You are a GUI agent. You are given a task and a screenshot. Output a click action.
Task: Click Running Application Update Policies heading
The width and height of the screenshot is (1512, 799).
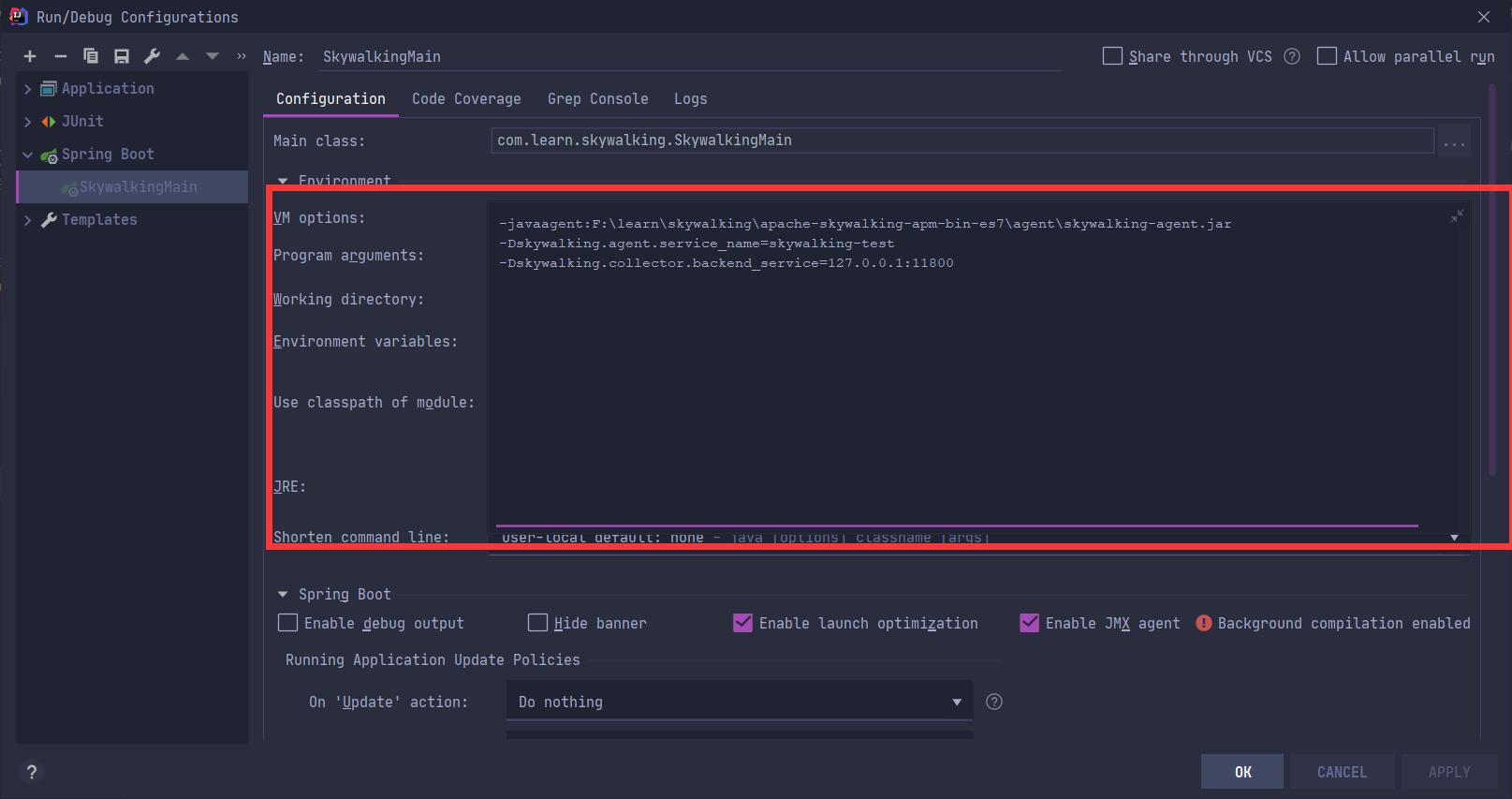433,660
